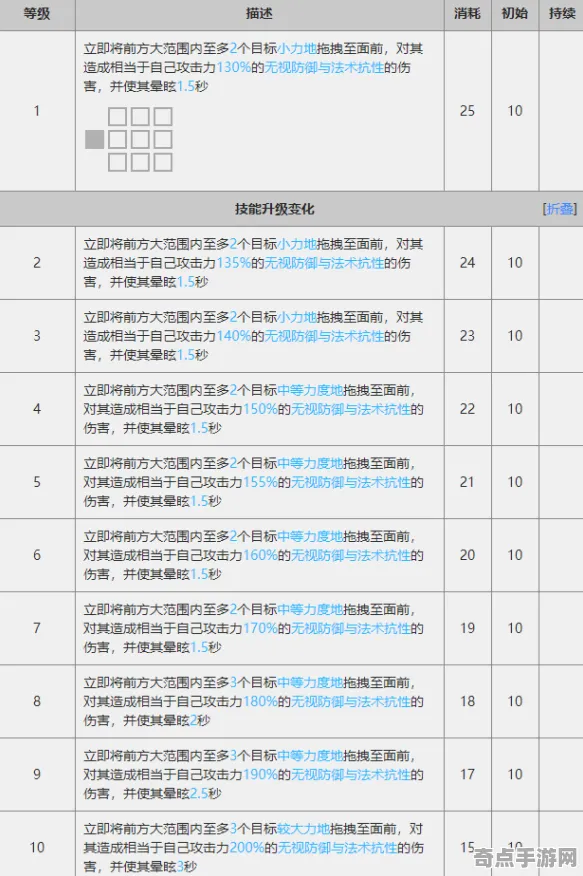Select the cost value 20
This screenshot has height=876, width=583.
467,555
